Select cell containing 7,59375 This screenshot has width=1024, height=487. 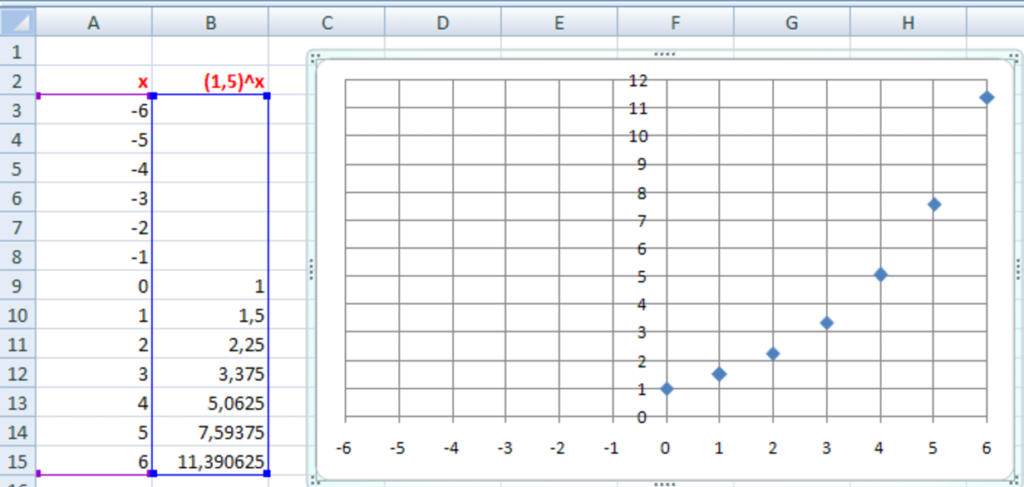tap(210, 432)
